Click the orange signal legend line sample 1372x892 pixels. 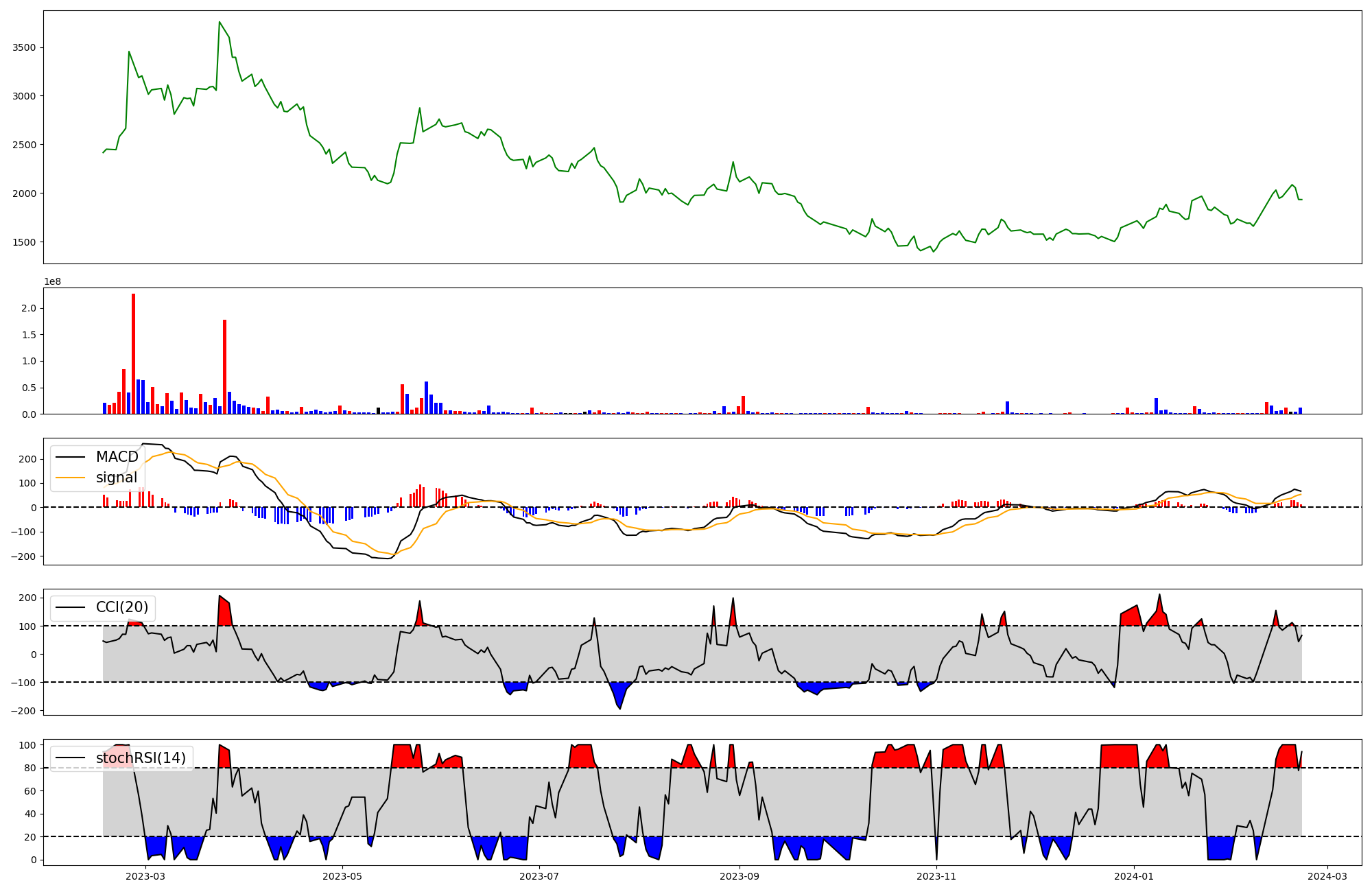coord(70,478)
